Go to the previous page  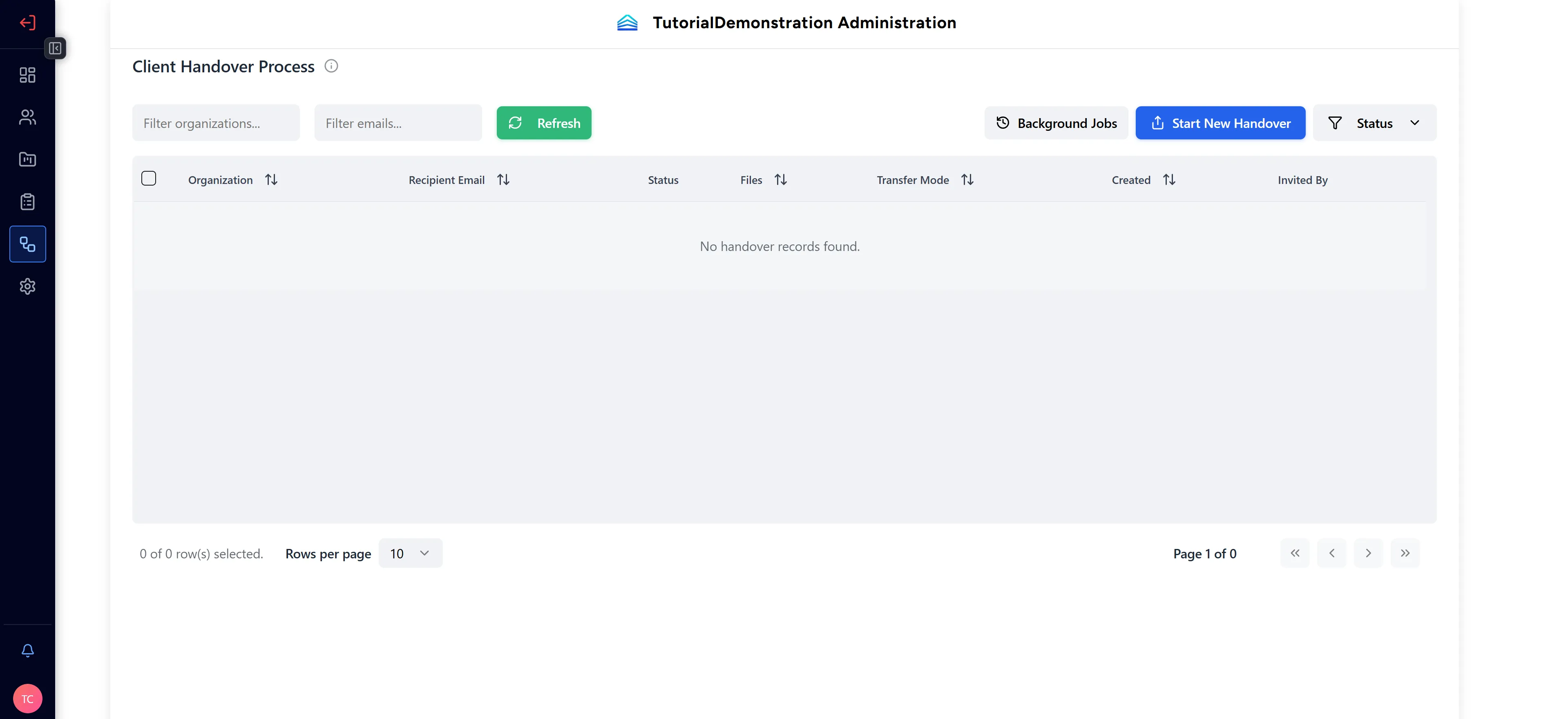(x=1332, y=553)
